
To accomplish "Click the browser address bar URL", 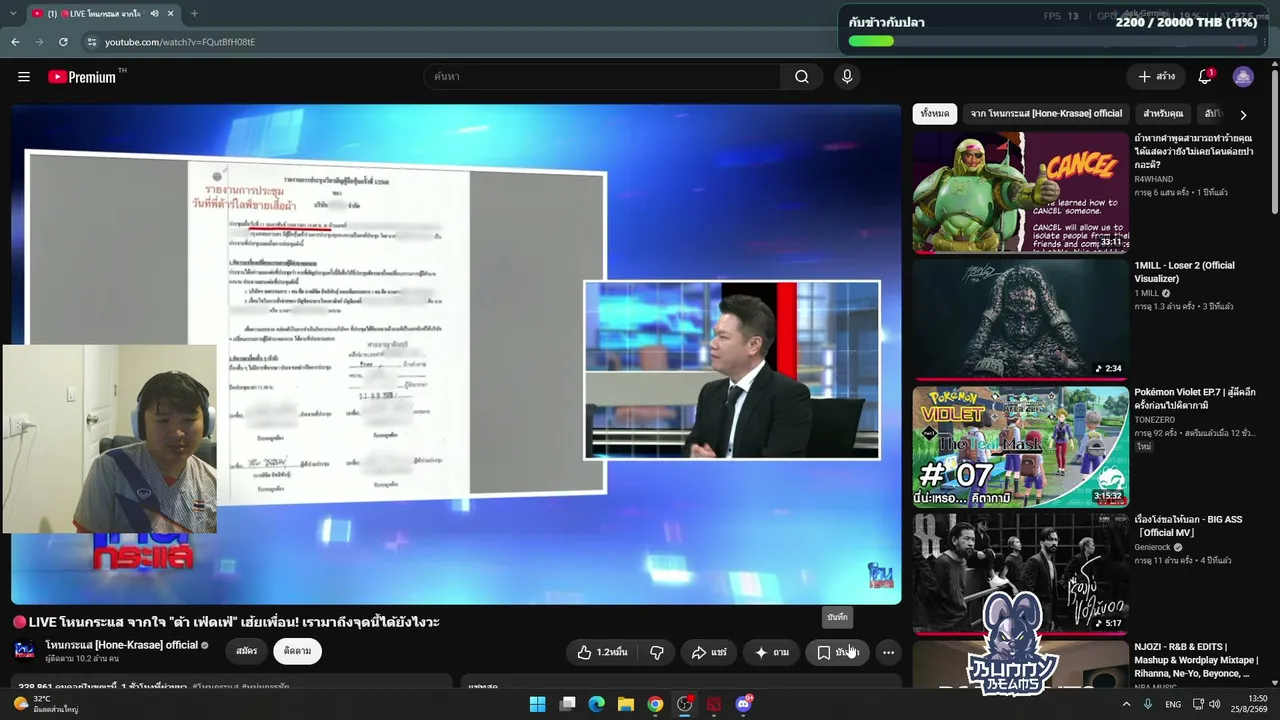I will pos(180,42).
